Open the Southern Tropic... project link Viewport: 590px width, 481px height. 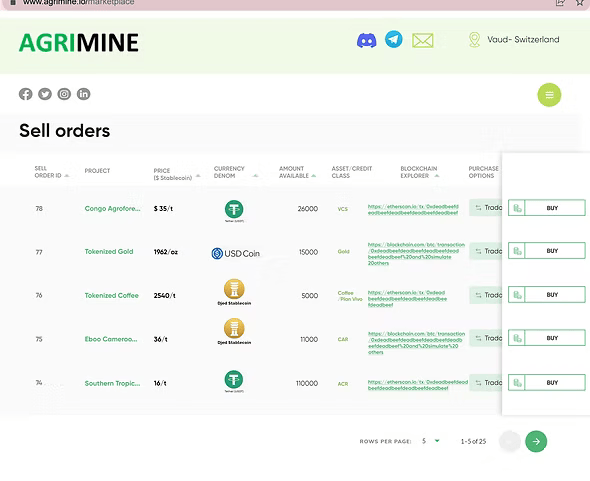[x=112, y=383]
